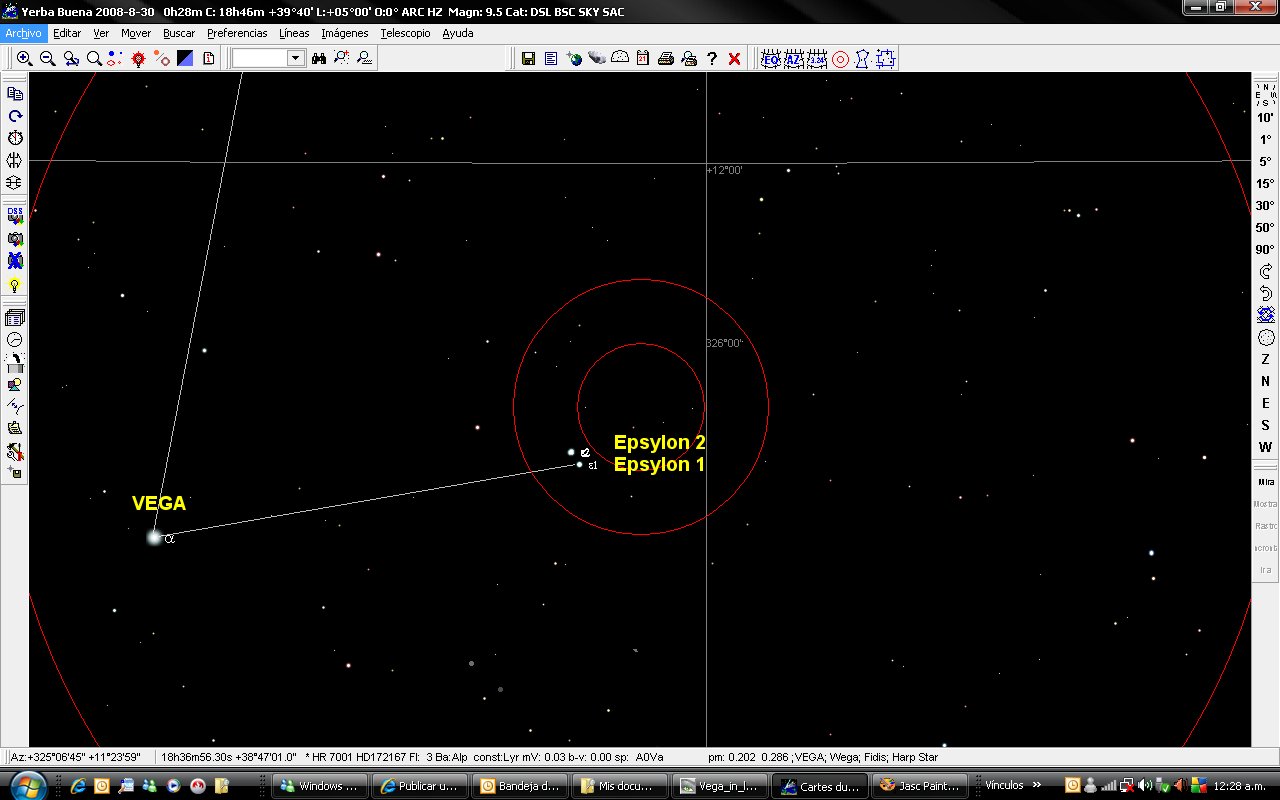Toggle constellation boundaries icon
The width and height of the screenshot is (1280, 800).
pos(886,59)
